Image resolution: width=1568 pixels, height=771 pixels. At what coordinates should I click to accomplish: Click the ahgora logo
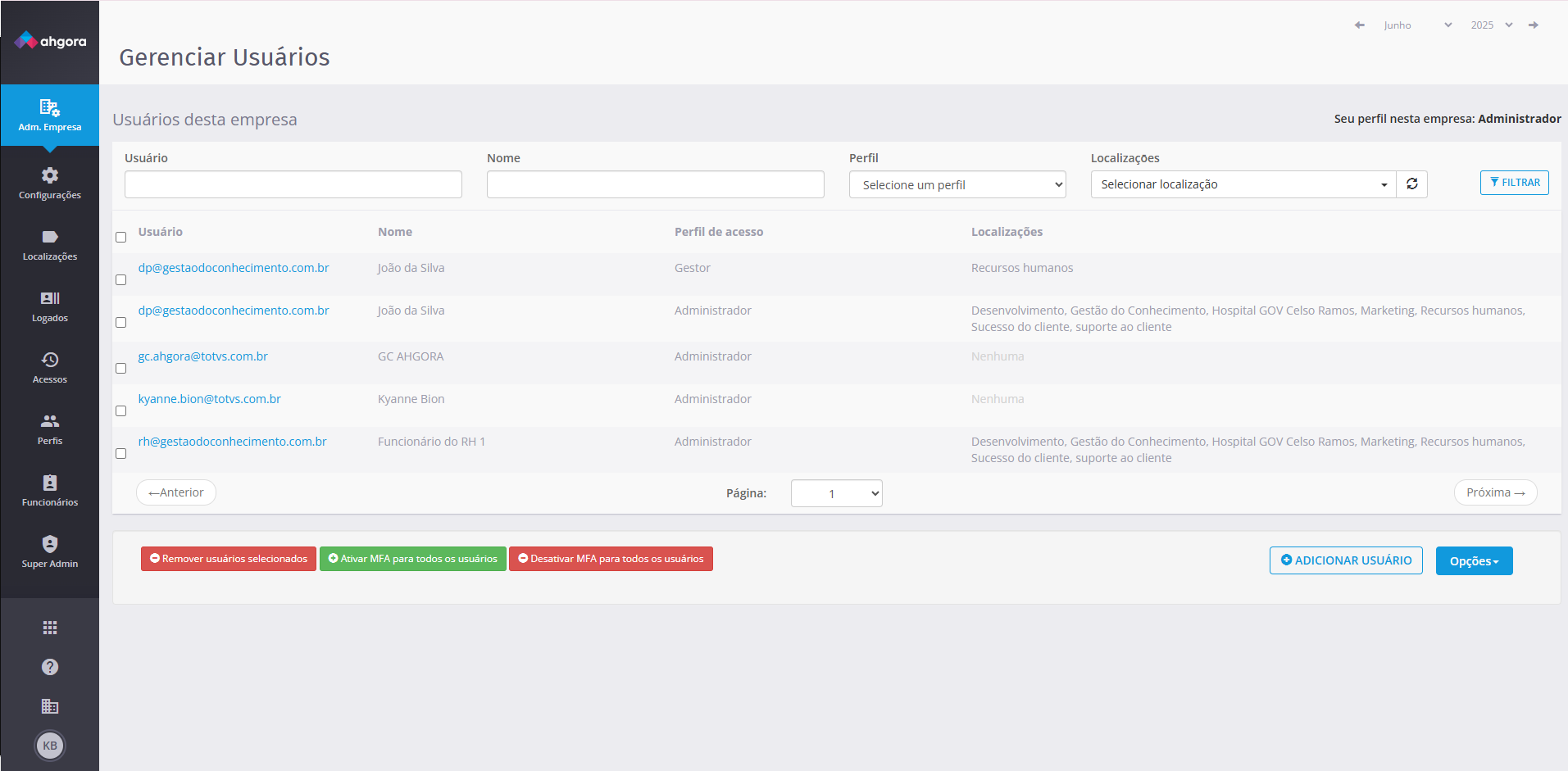coord(50,40)
